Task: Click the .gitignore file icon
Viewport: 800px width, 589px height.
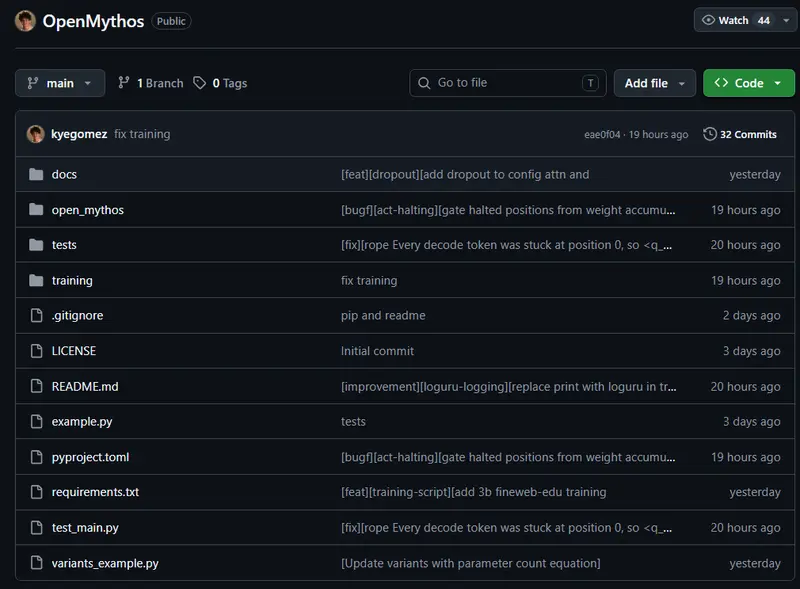Action: [x=36, y=315]
